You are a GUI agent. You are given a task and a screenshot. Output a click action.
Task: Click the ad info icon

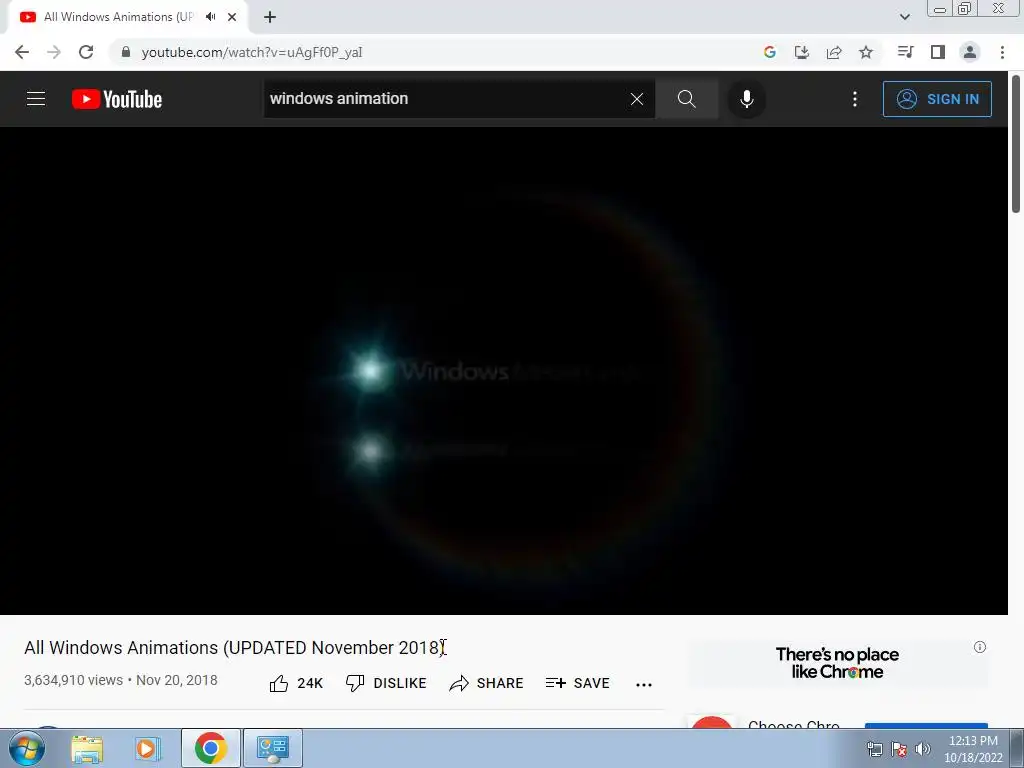point(980,647)
